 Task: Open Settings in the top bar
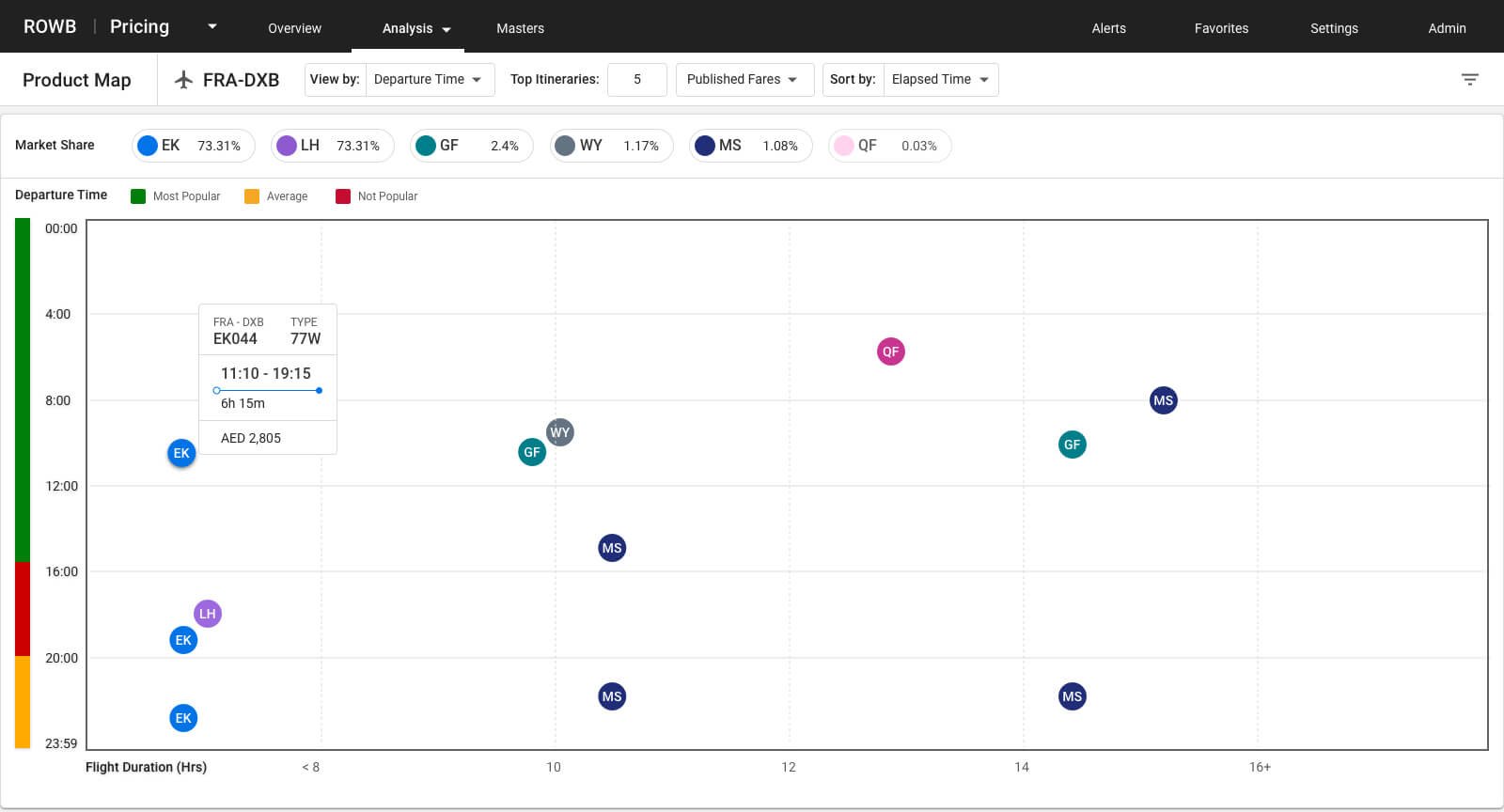[1334, 28]
